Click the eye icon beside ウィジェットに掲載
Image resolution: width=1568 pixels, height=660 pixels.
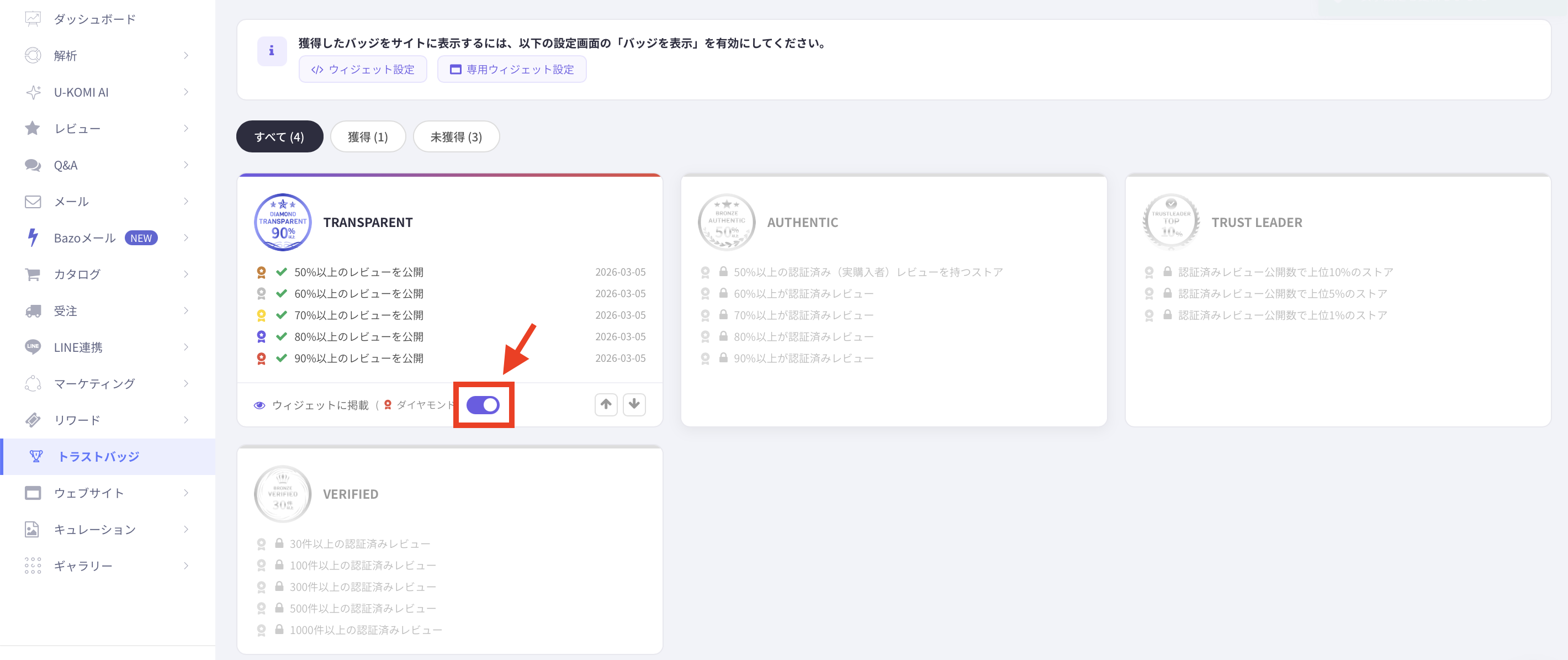(x=259, y=405)
